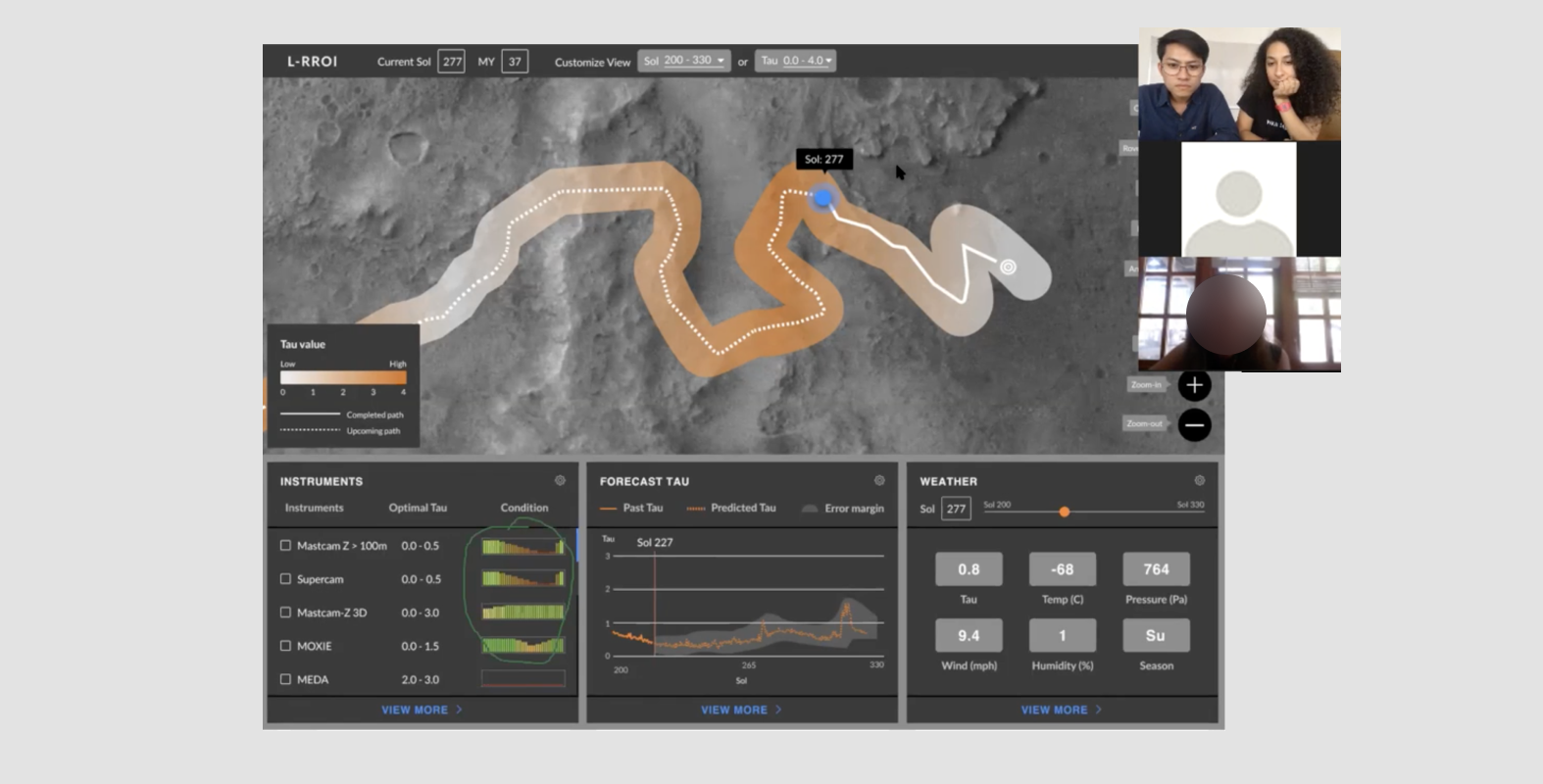Open Weather panel settings gear
This screenshot has width=1543, height=784.
click(1199, 480)
